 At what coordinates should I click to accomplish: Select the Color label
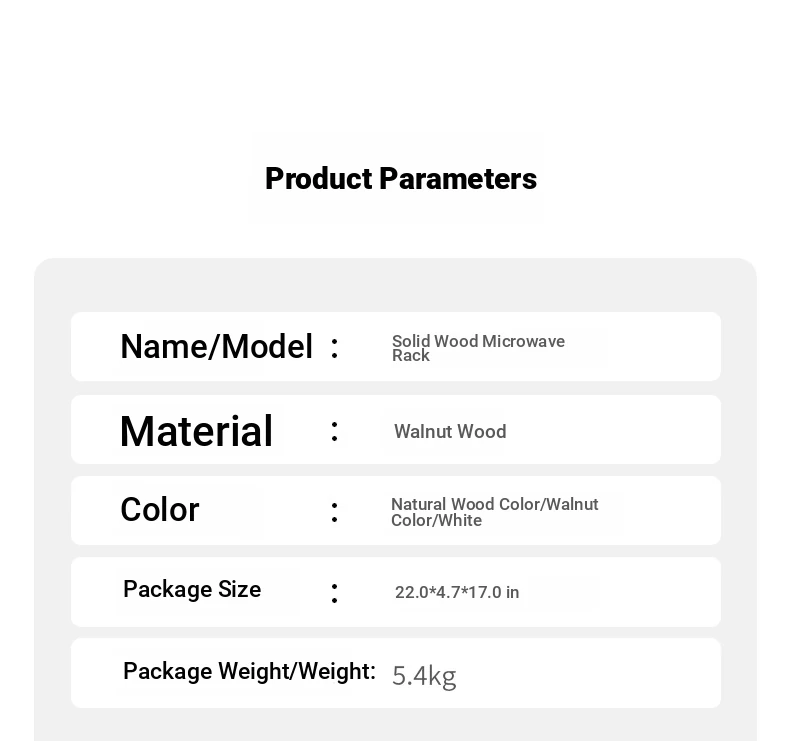tap(160, 510)
